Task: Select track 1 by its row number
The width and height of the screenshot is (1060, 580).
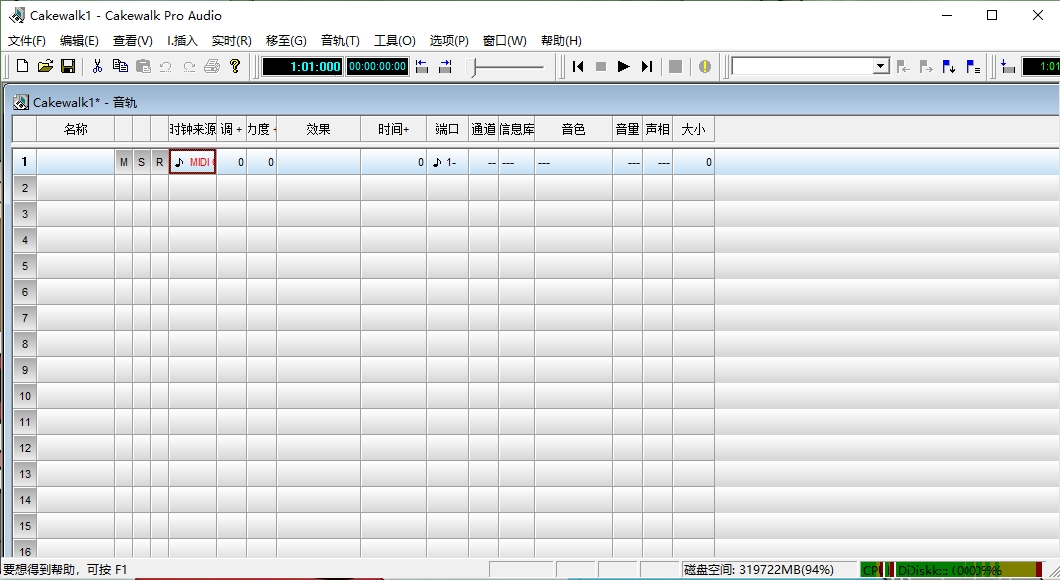Action: (23, 161)
